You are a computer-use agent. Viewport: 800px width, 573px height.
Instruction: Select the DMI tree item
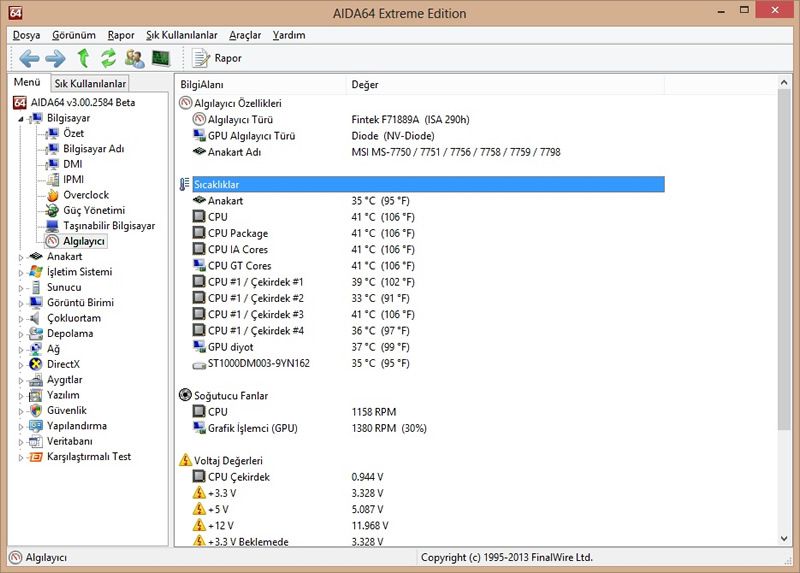click(x=72, y=164)
